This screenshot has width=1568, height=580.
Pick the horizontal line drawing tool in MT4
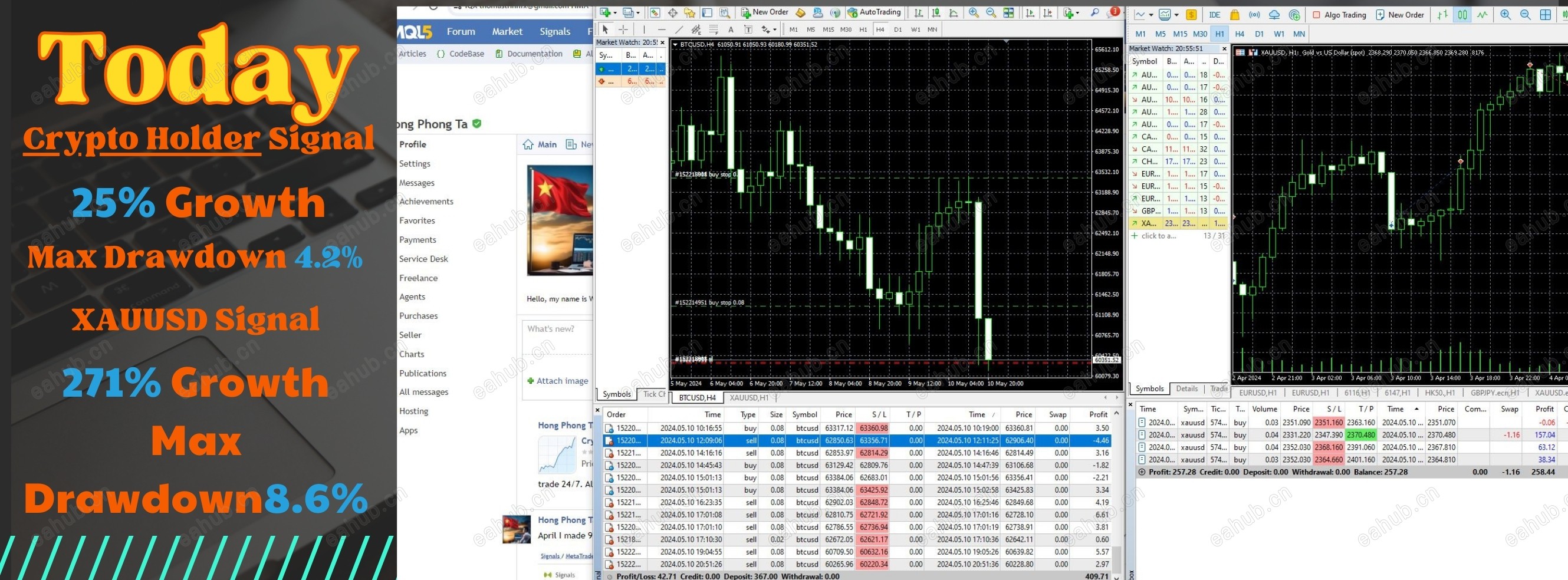pyautogui.click(x=662, y=29)
